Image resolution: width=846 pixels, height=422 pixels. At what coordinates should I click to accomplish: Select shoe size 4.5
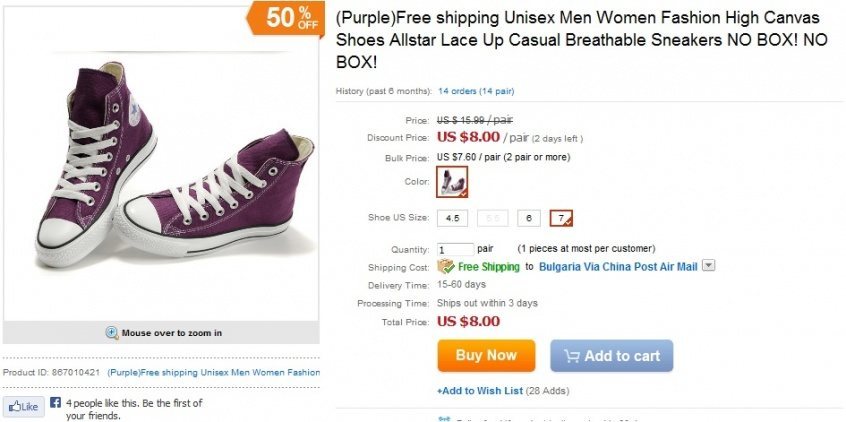[x=452, y=219]
